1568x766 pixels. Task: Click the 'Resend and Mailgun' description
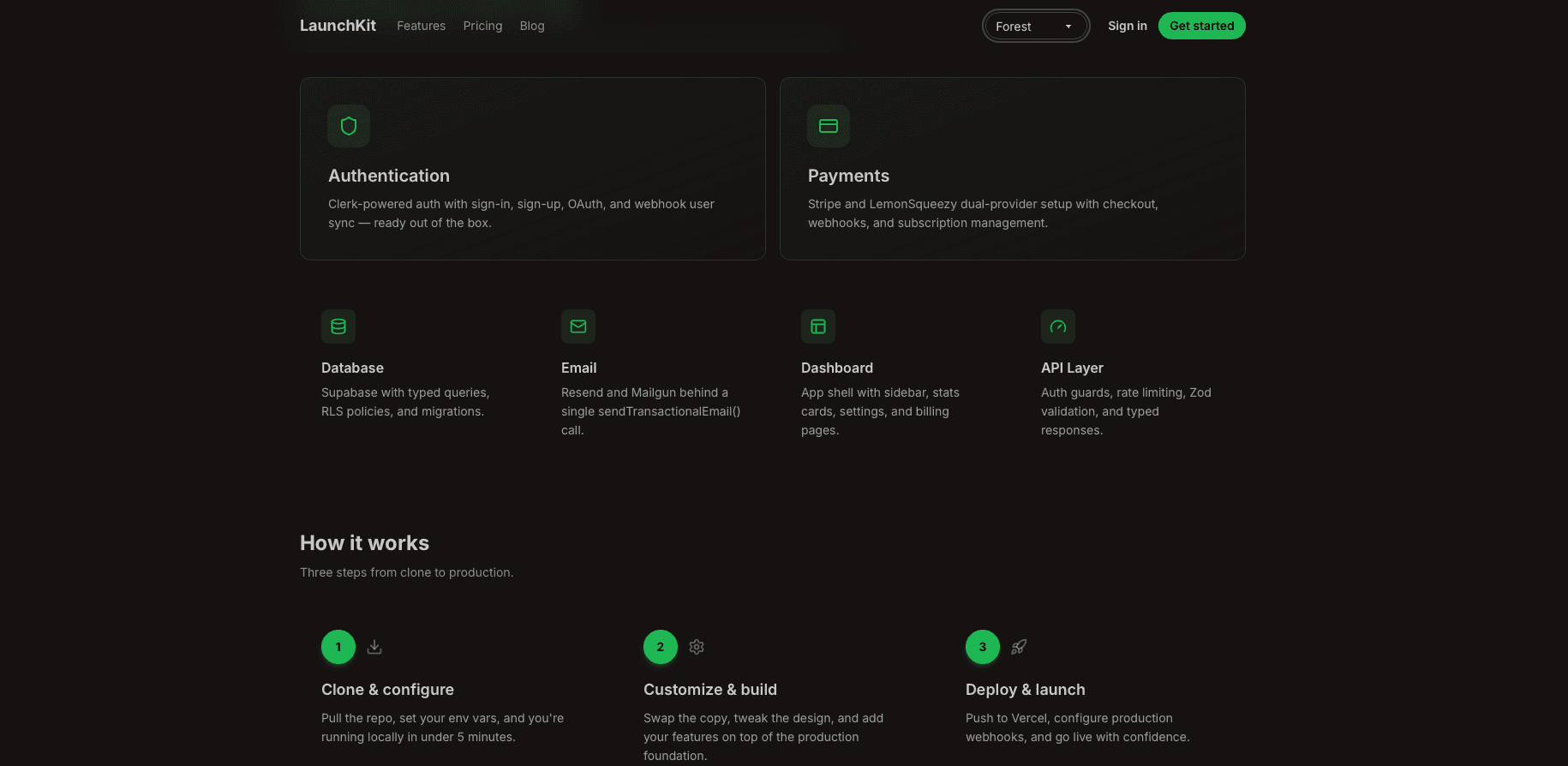click(651, 411)
